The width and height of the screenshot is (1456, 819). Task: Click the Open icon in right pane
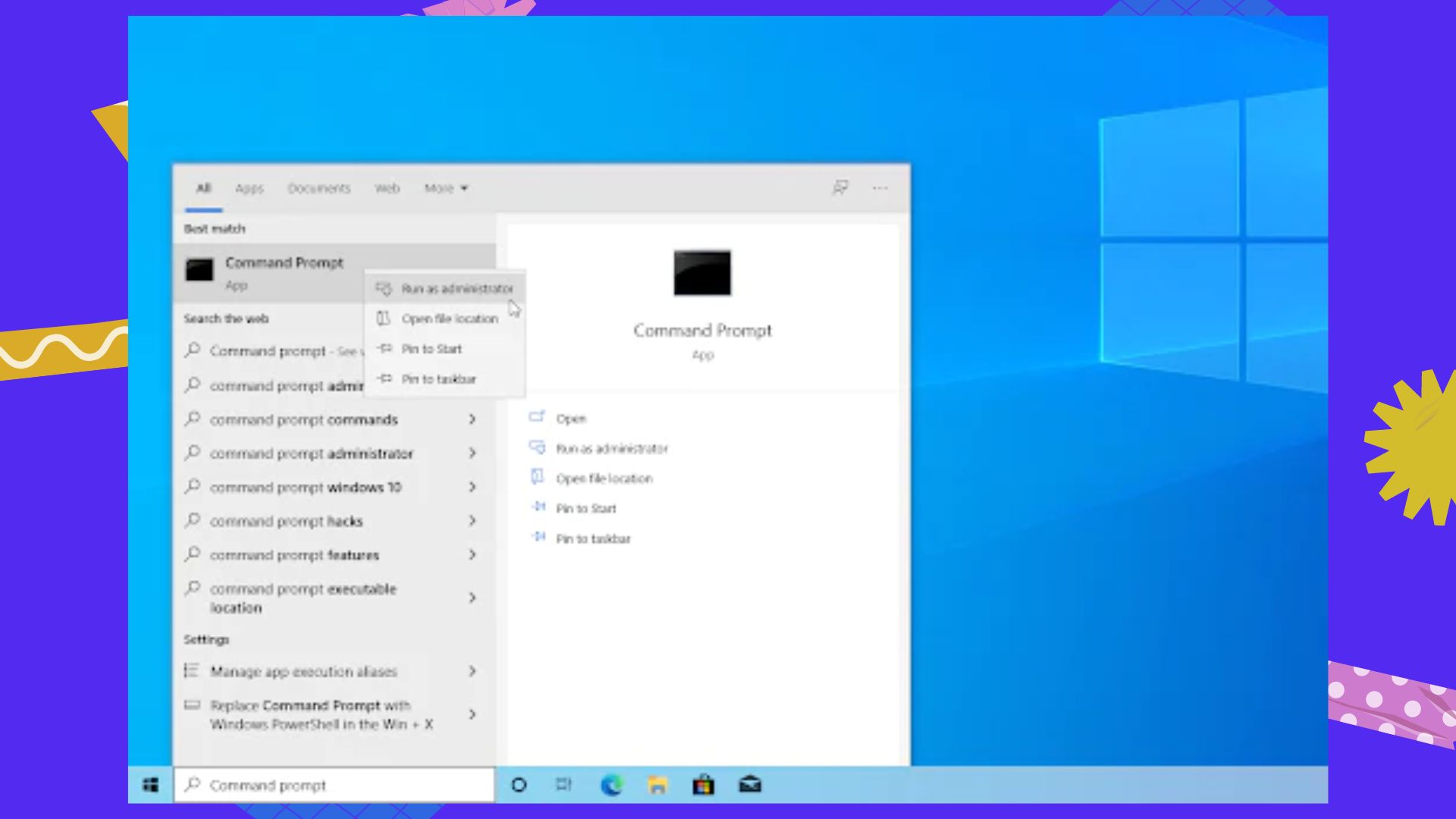537,417
